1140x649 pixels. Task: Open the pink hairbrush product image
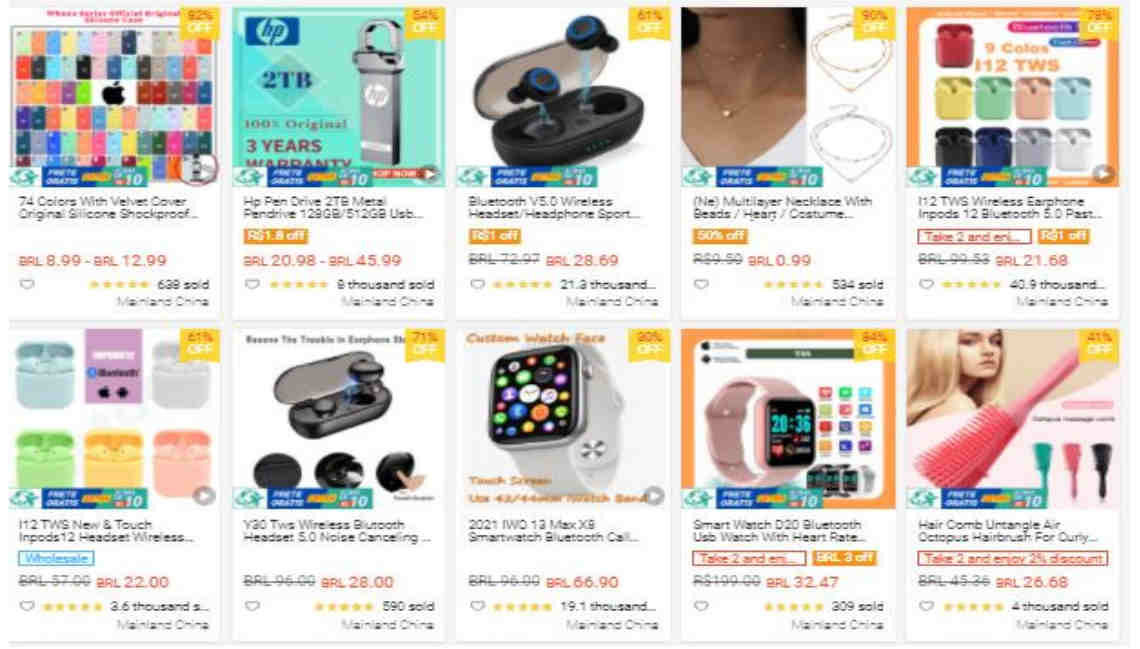(1013, 419)
